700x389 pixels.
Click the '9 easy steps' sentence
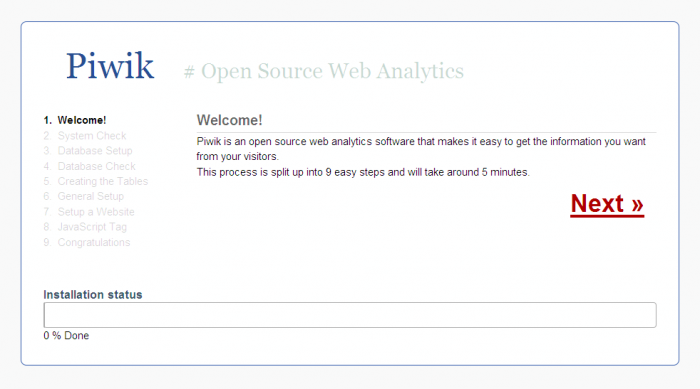pyautogui.click(x=363, y=172)
